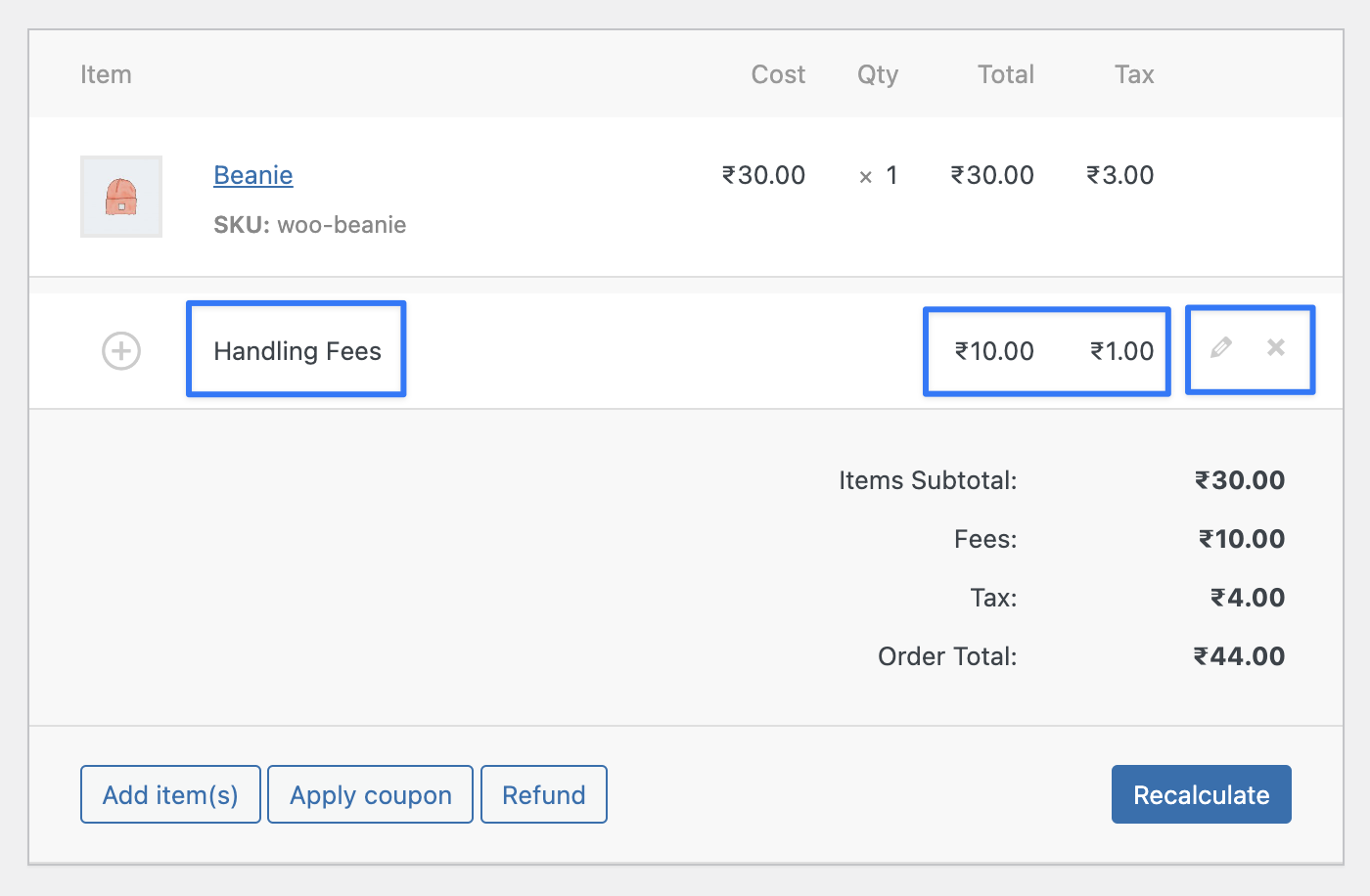The height and width of the screenshot is (896, 1370).
Task: Open the Beanie product thumbnail
Action: click(121, 197)
